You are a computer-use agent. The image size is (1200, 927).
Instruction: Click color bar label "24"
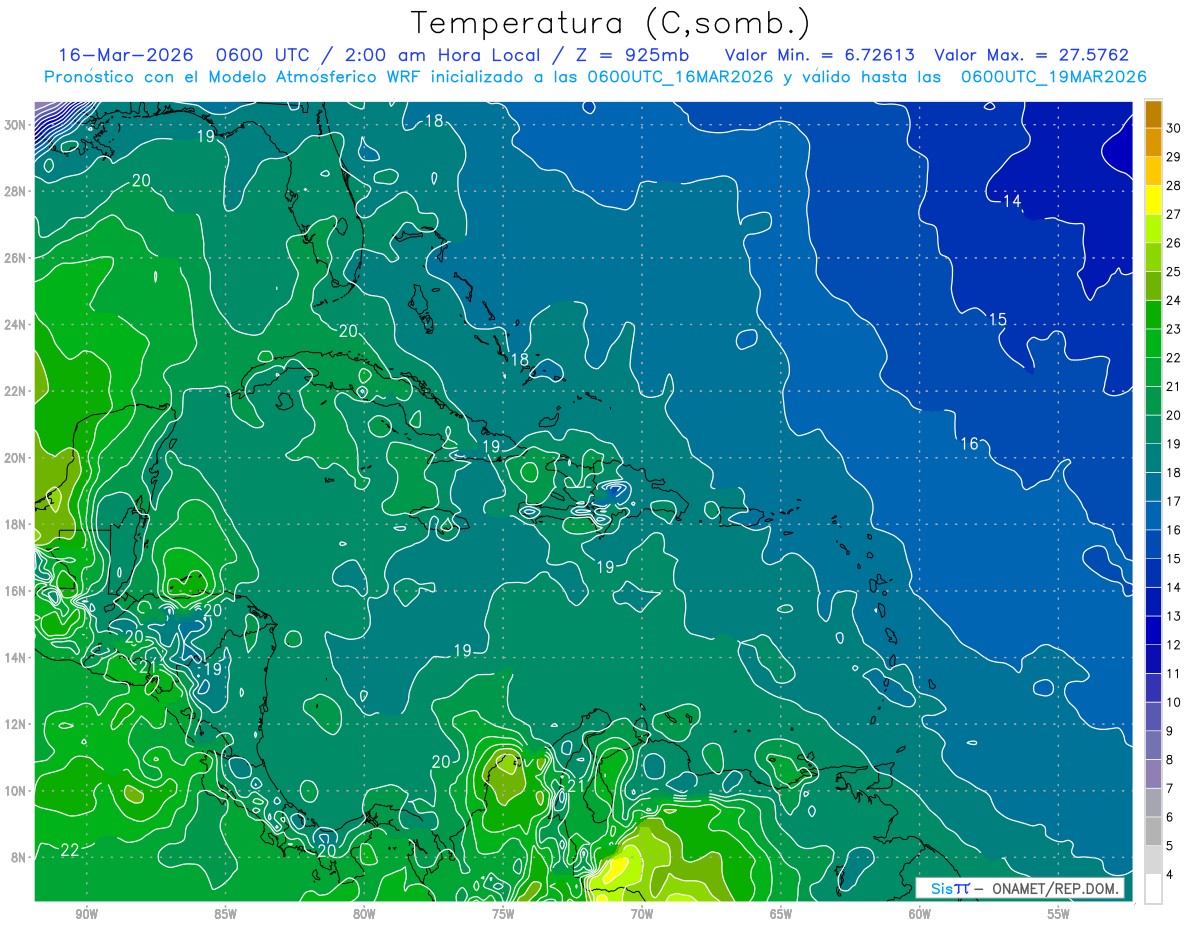tap(1174, 301)
